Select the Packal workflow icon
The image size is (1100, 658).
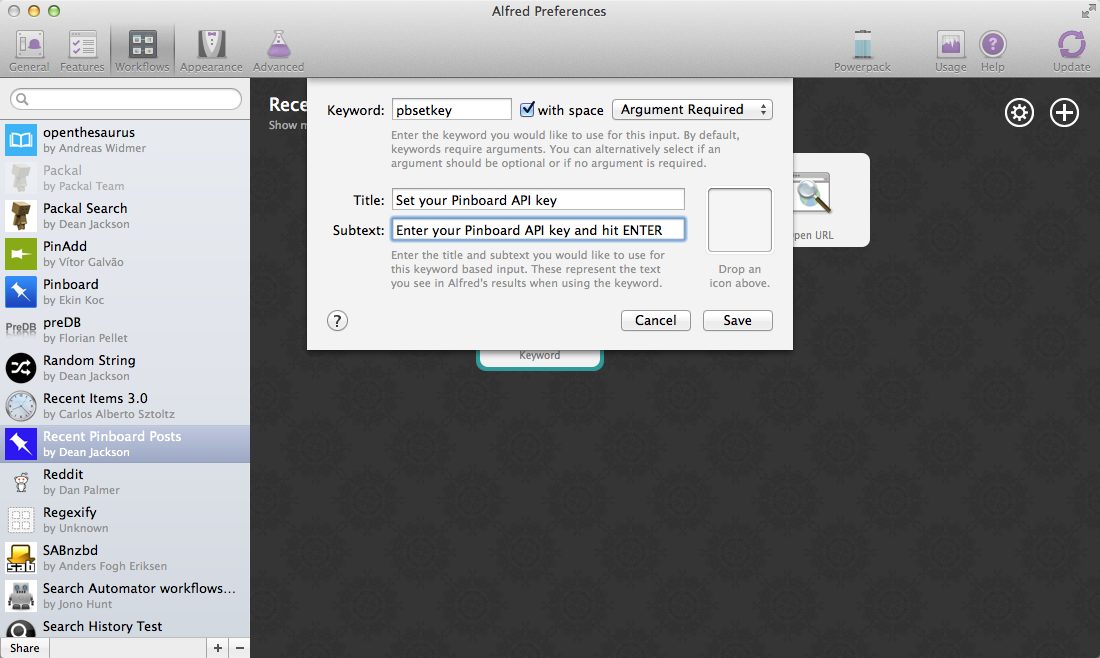pyautogui.click(x=20, y=177)
